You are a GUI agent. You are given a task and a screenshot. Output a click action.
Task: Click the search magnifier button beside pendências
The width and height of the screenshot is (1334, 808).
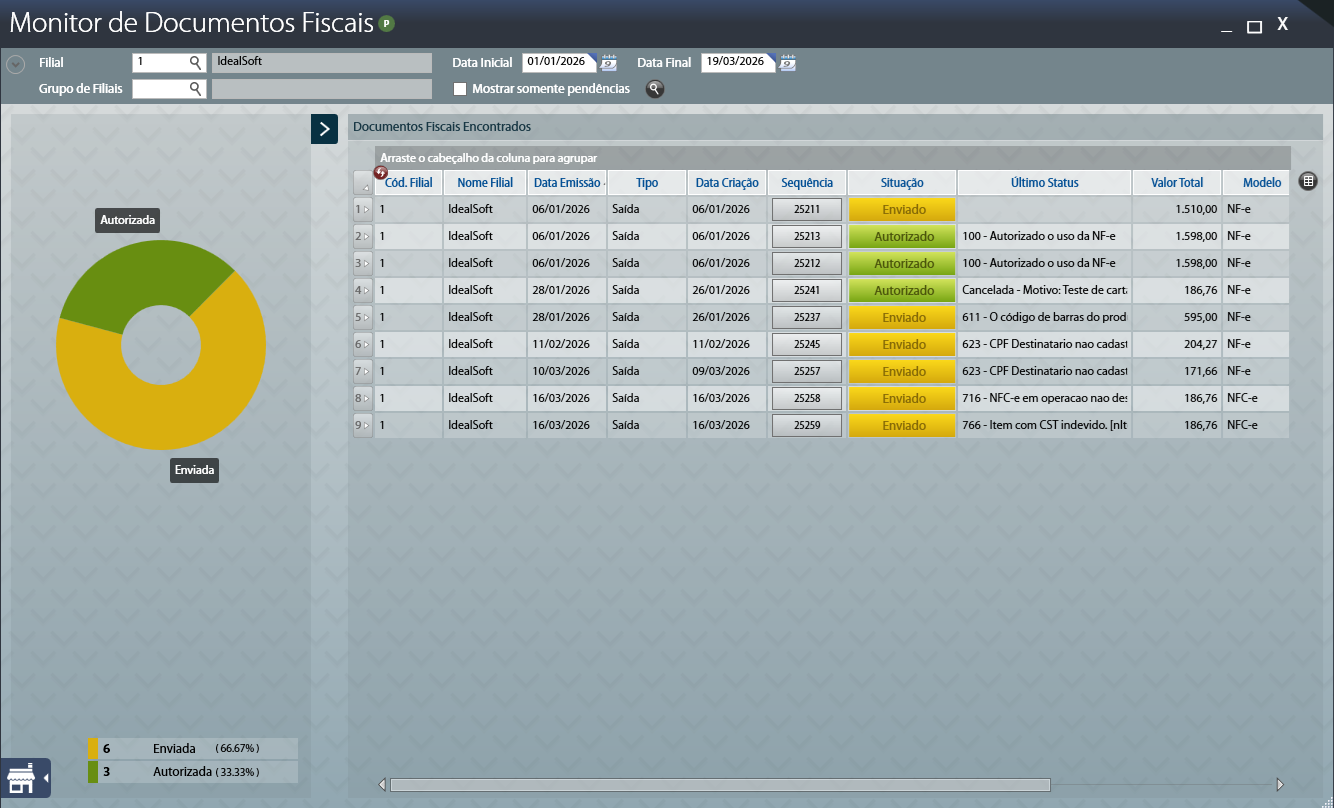pos(654,89)
